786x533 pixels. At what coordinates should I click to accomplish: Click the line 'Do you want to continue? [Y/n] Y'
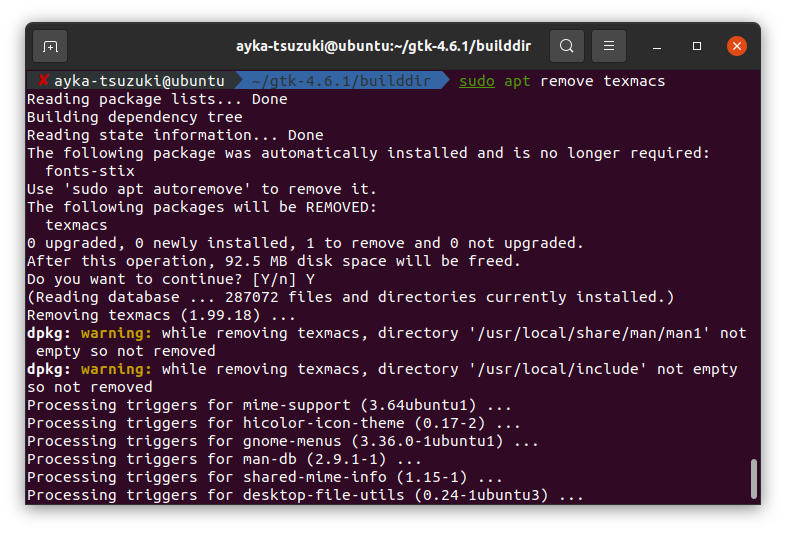(x=171, y=279)
